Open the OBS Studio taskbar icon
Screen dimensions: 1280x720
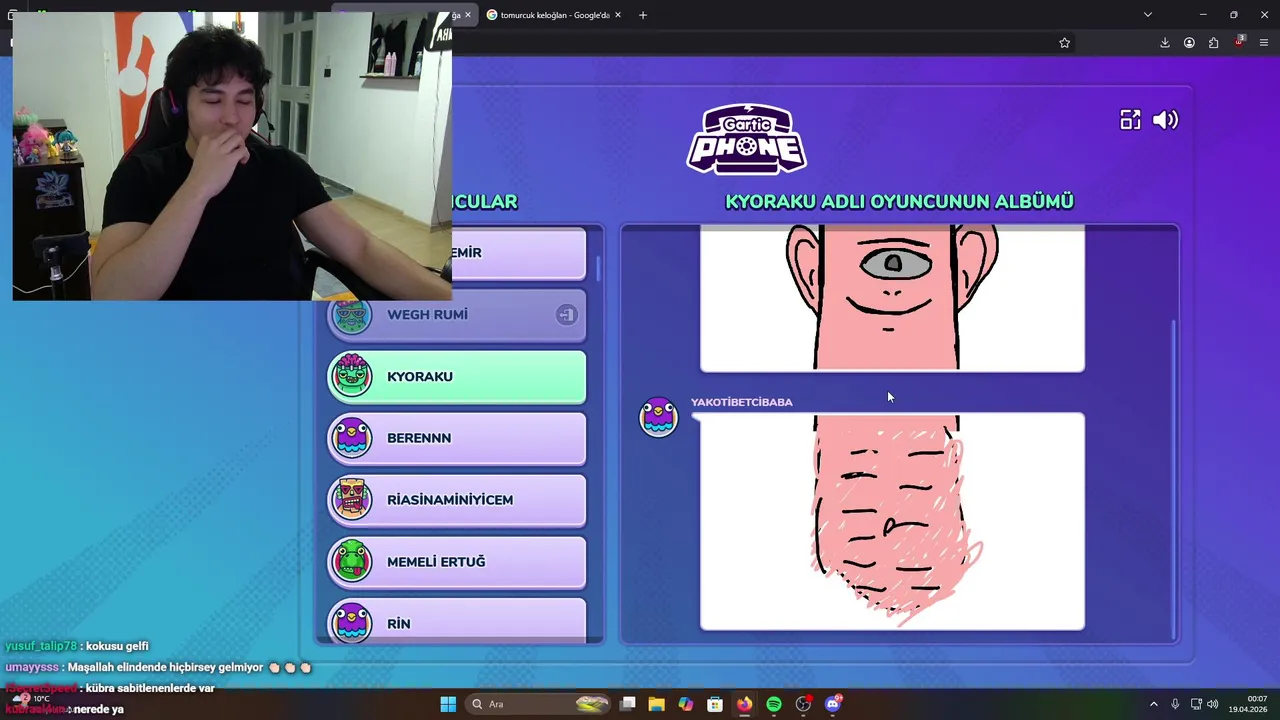click(803, 704)
